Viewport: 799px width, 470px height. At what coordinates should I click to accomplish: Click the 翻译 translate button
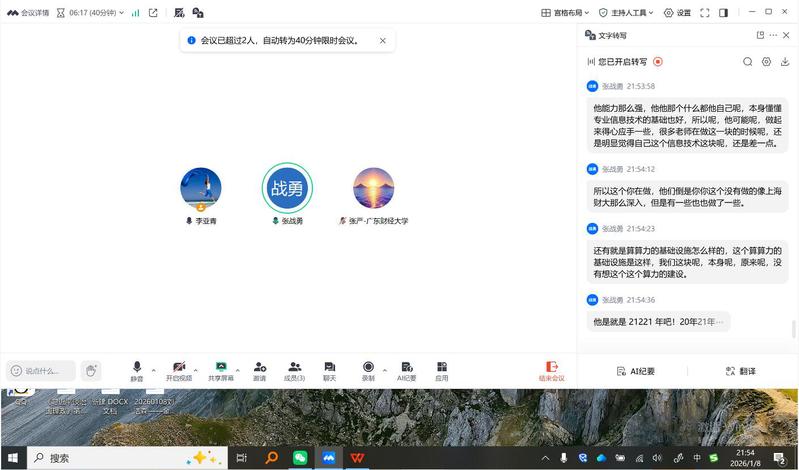tap(741, 371)
